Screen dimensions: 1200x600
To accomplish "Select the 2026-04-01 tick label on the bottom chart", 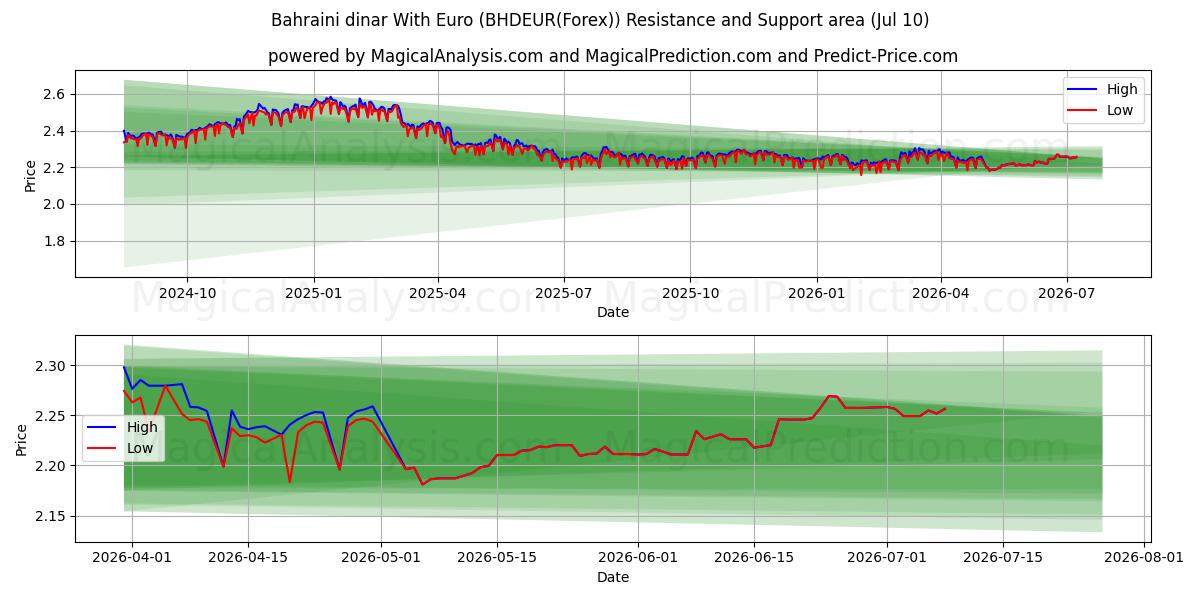I will (132, 558).
